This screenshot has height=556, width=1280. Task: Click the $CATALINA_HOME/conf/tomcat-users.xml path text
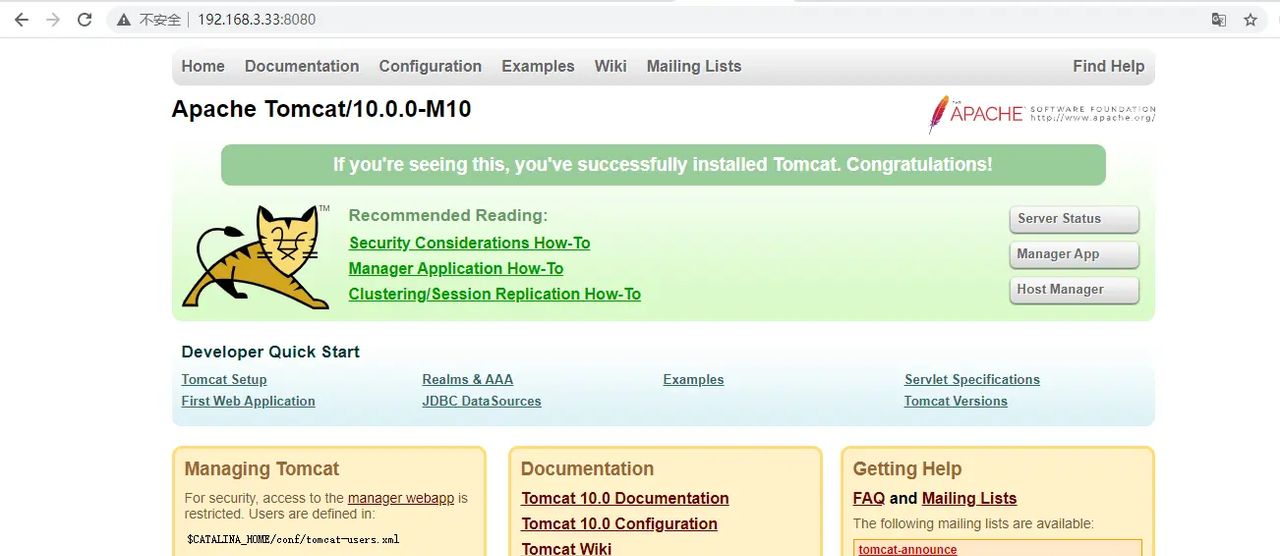pyautogui.click(x=293, y=539)
